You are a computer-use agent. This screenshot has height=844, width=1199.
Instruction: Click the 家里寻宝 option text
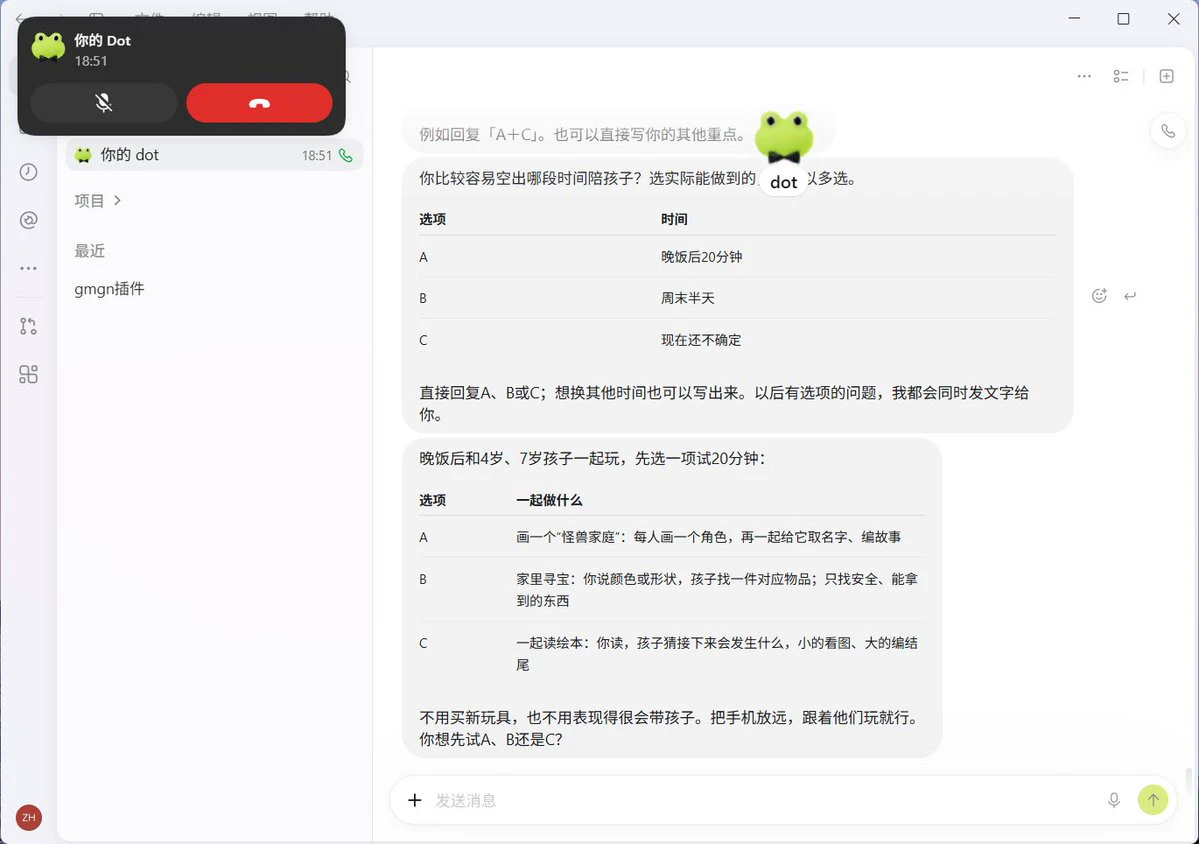tap(716, 589)
